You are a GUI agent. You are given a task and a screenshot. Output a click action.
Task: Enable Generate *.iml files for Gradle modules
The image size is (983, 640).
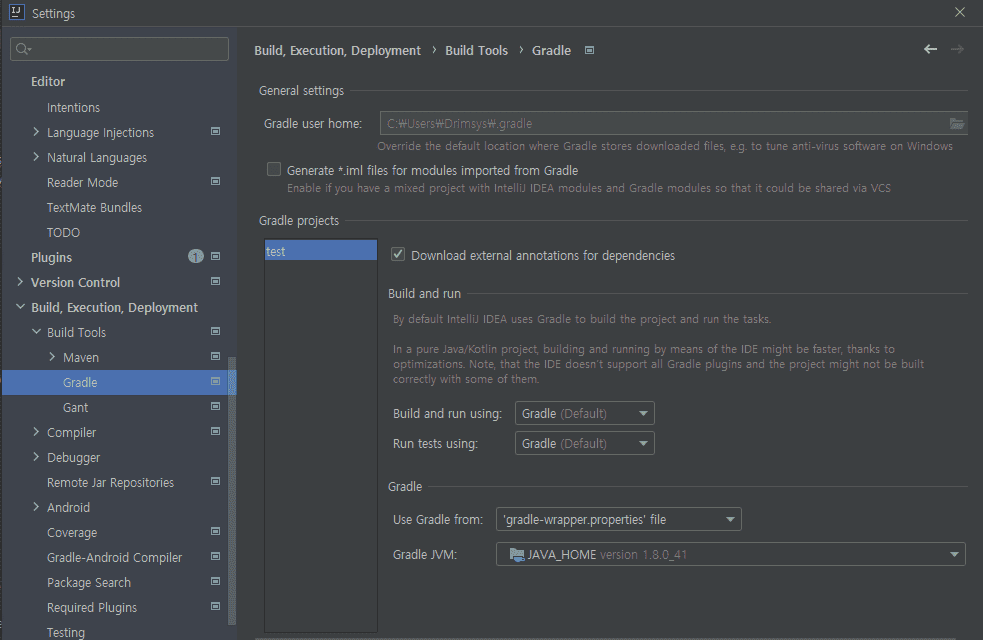click(x=274, y=170)
